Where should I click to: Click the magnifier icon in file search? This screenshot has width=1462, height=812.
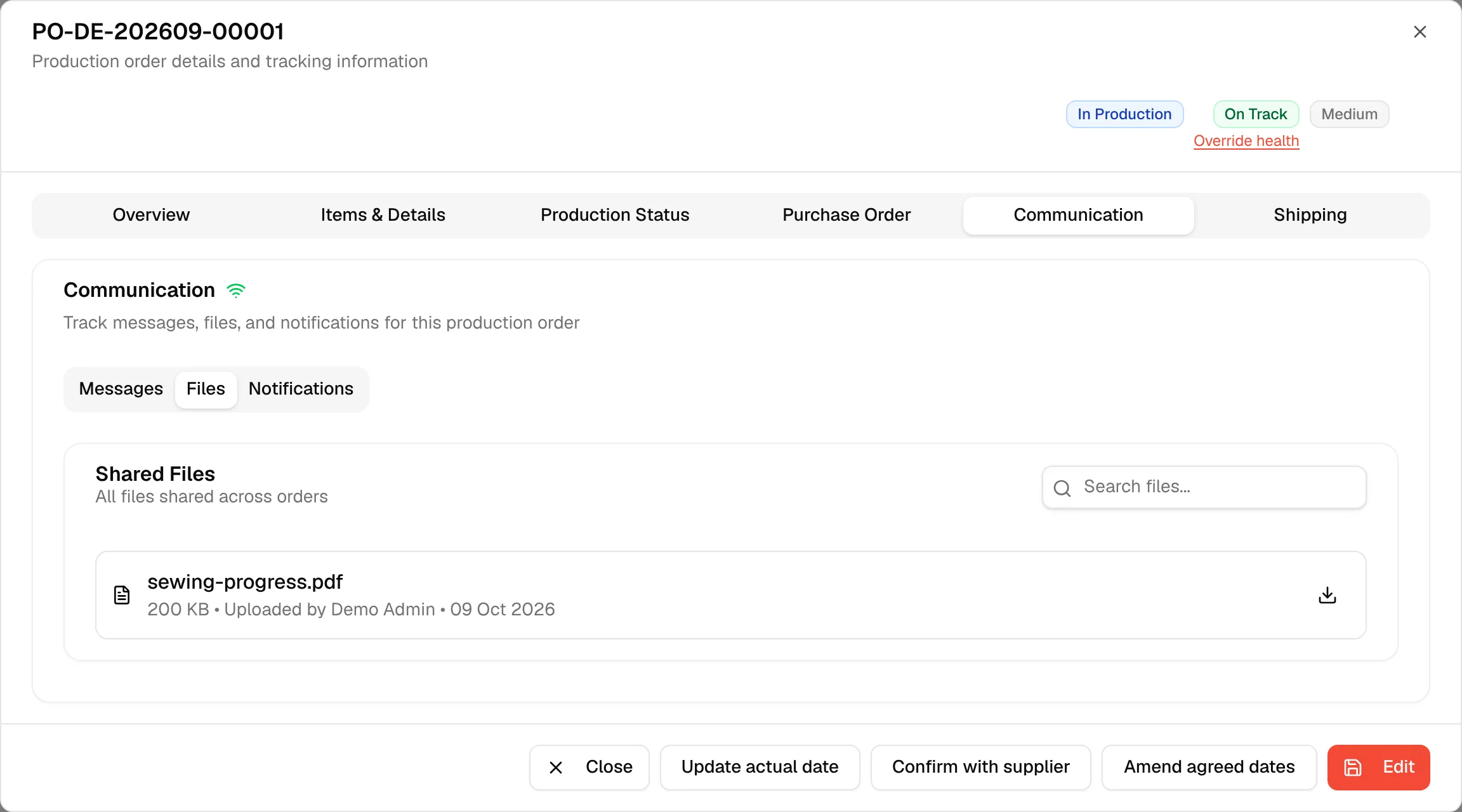coord(1062,488)
